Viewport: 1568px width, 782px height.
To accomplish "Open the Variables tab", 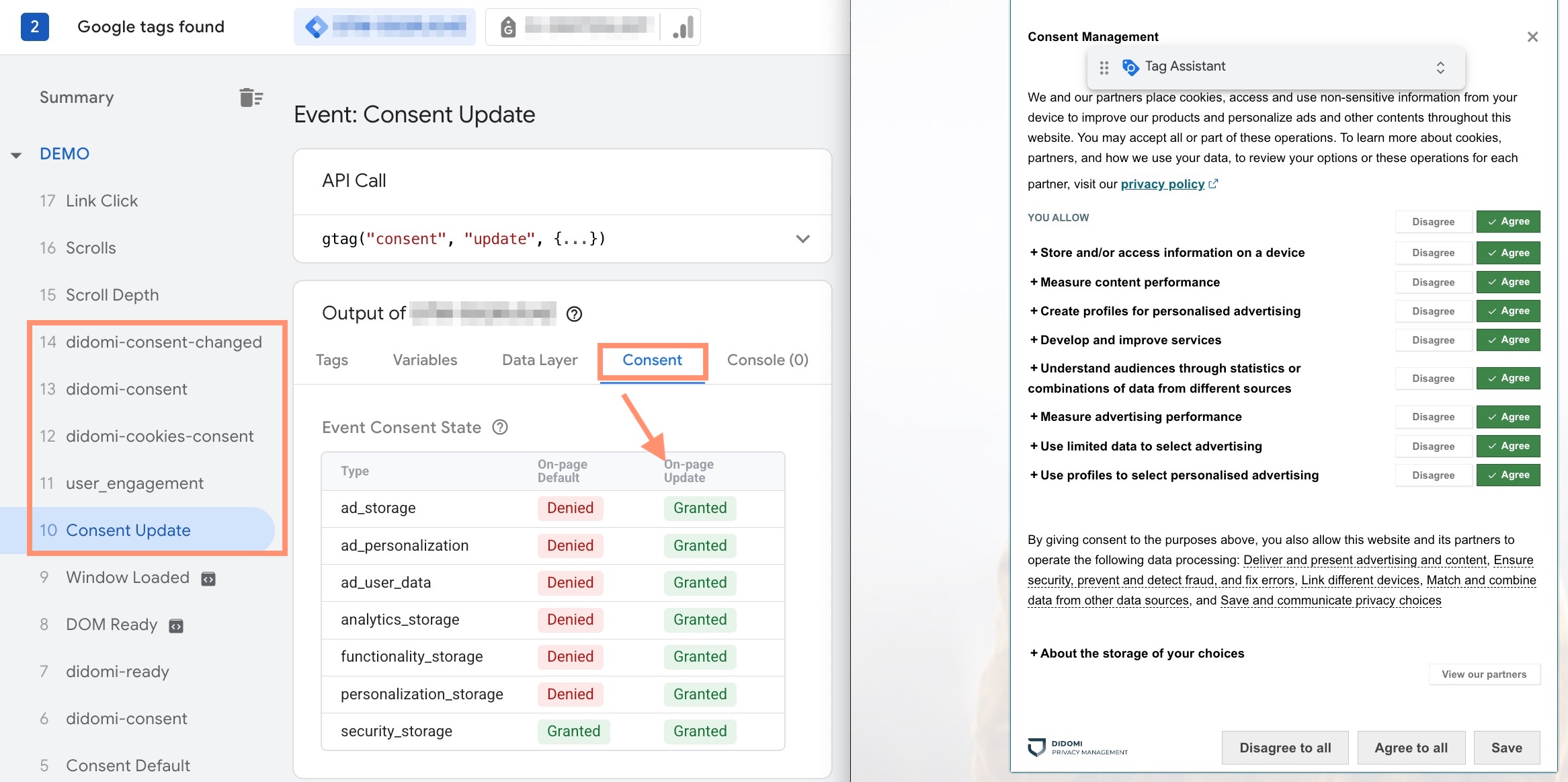I will pyautogui.click(x=425, y=360).
